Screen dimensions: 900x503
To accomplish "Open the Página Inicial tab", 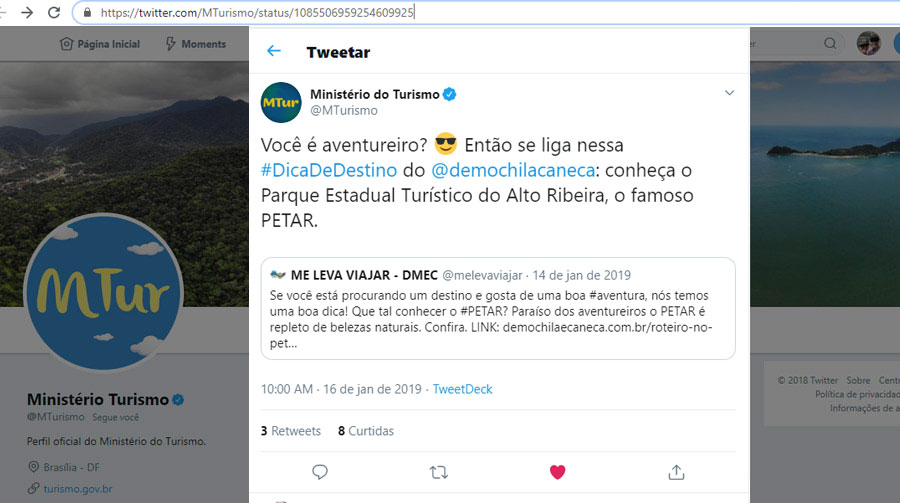I will pyautogui.click(x=100, y=44).
